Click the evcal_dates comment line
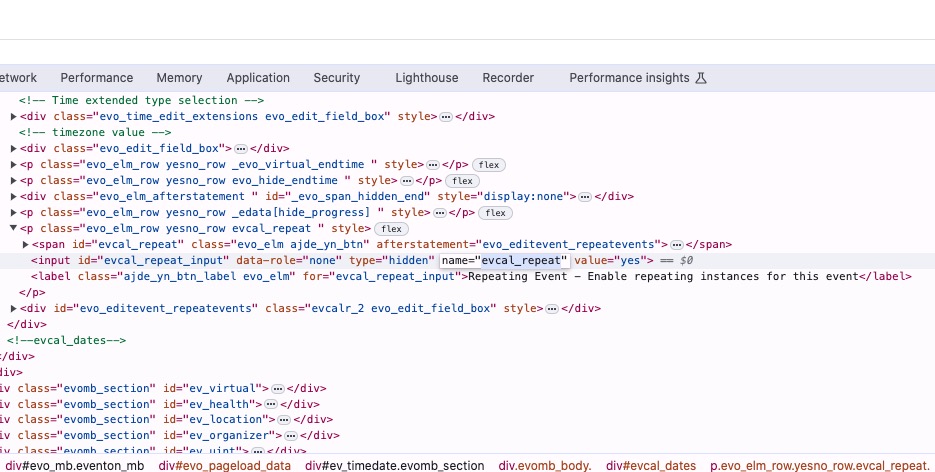Viewport: 935px width, 472px height. (x=66, y=340)
